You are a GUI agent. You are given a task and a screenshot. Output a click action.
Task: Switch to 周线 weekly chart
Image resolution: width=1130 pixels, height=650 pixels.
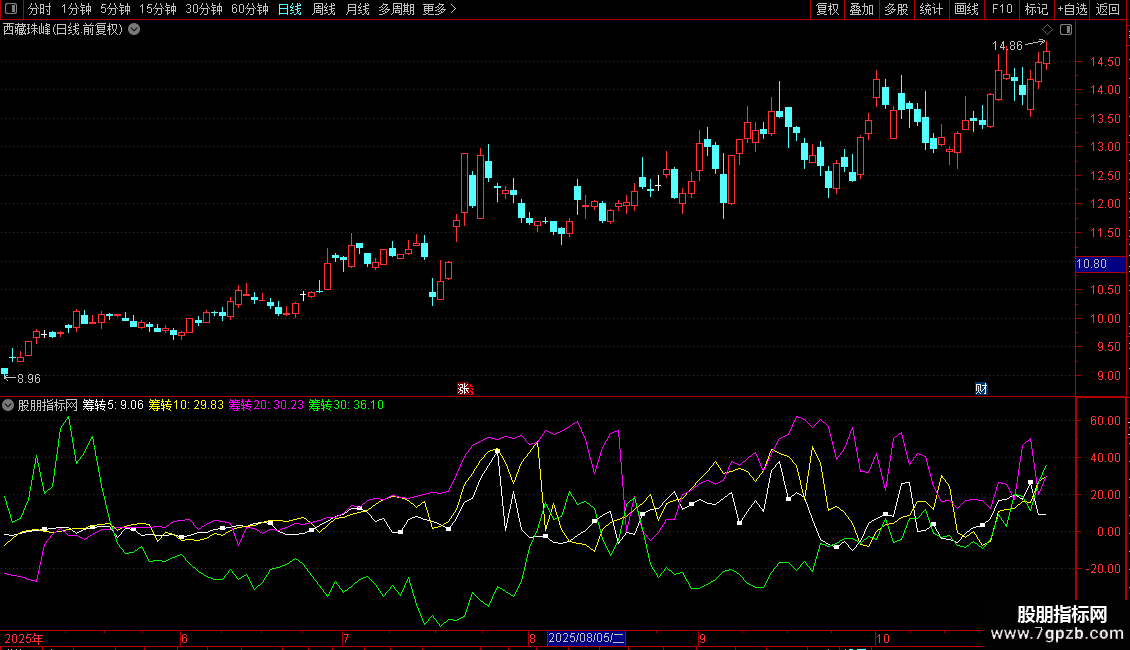pyautogui.click(x=324, y=9)
